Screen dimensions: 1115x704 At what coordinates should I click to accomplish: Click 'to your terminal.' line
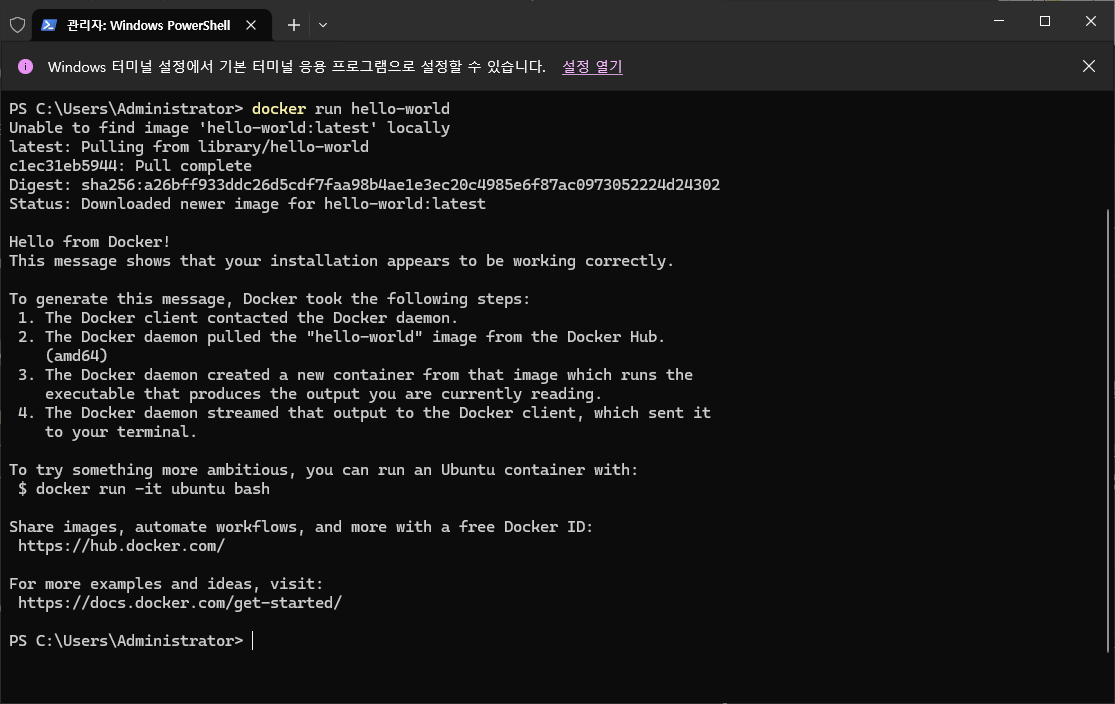pyautogui.click(x=120, y=432)
